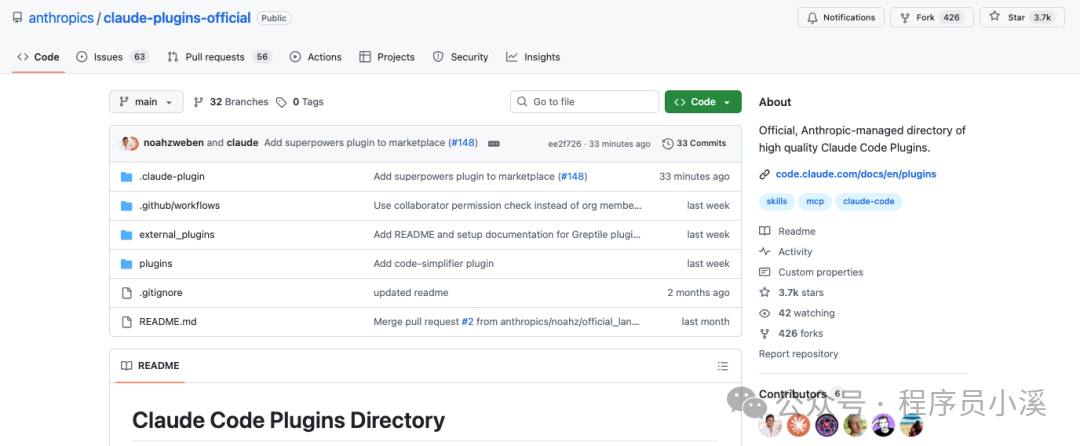The width and height of the screenshot is (1080, 446).
Task: Open the Insights tab
Action: [533, 57]
